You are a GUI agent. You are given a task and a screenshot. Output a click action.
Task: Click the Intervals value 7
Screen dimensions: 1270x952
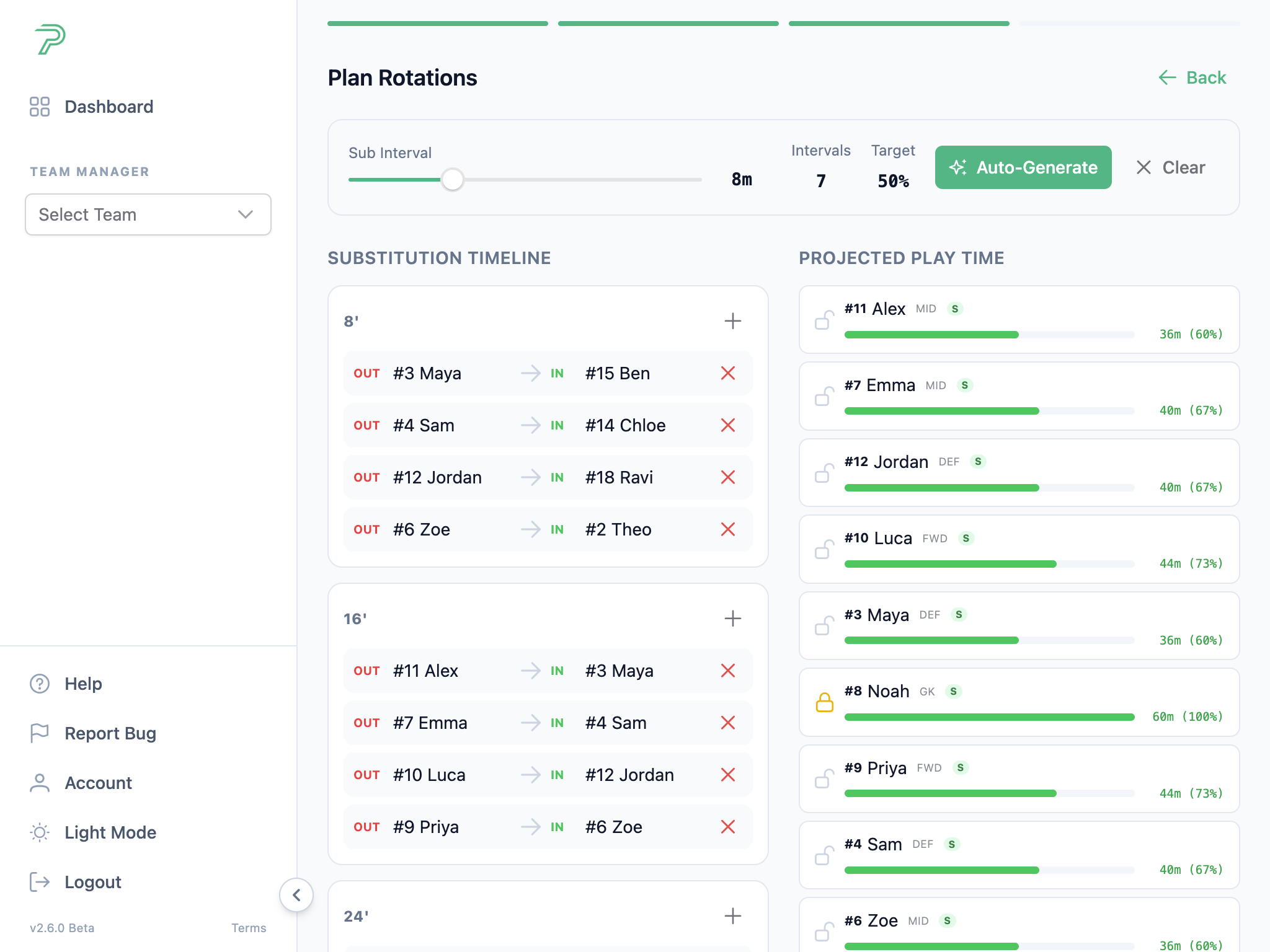pyautogui.click(x=821, y=181)
